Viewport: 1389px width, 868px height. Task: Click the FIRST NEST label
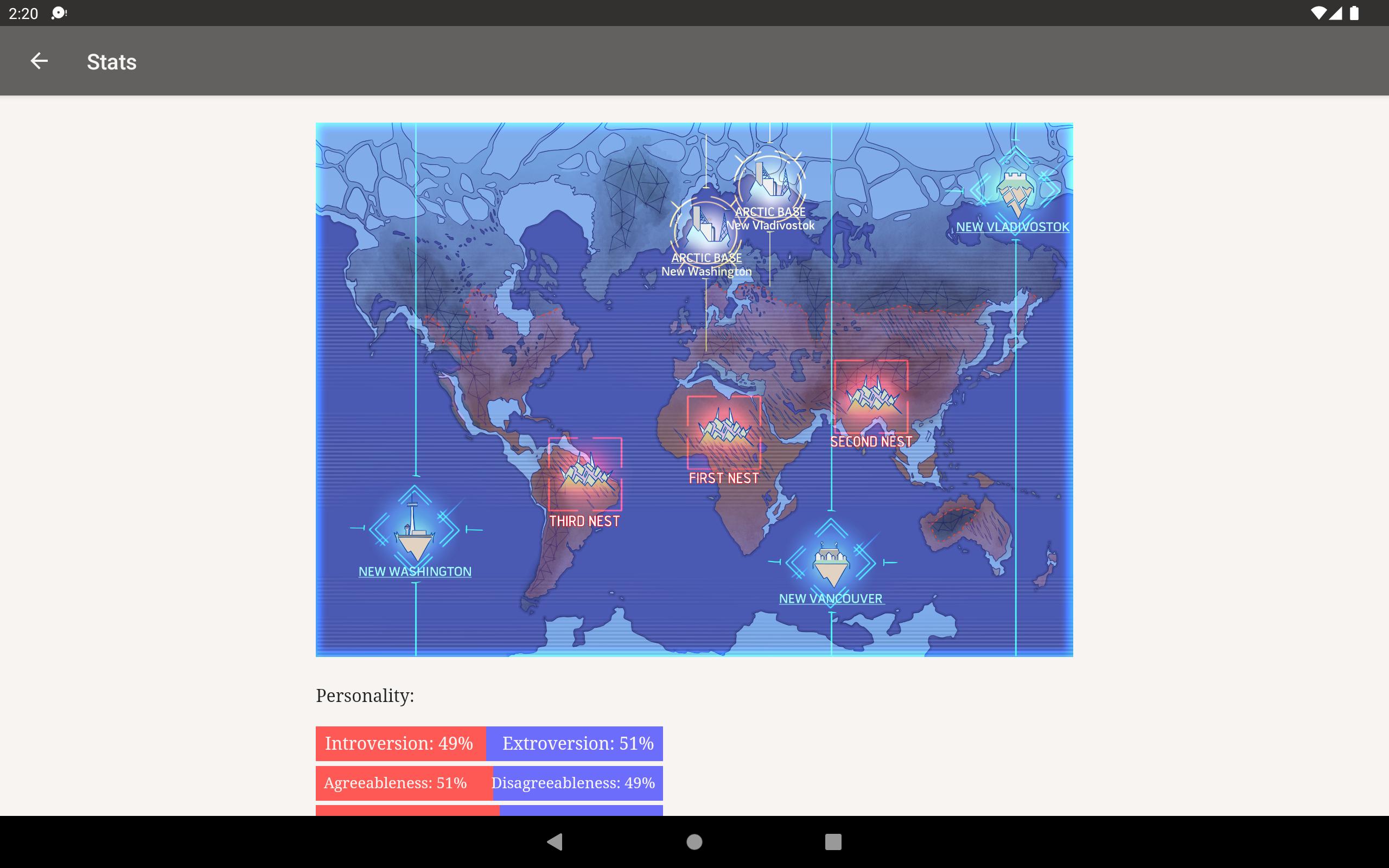tap(724, 478)
